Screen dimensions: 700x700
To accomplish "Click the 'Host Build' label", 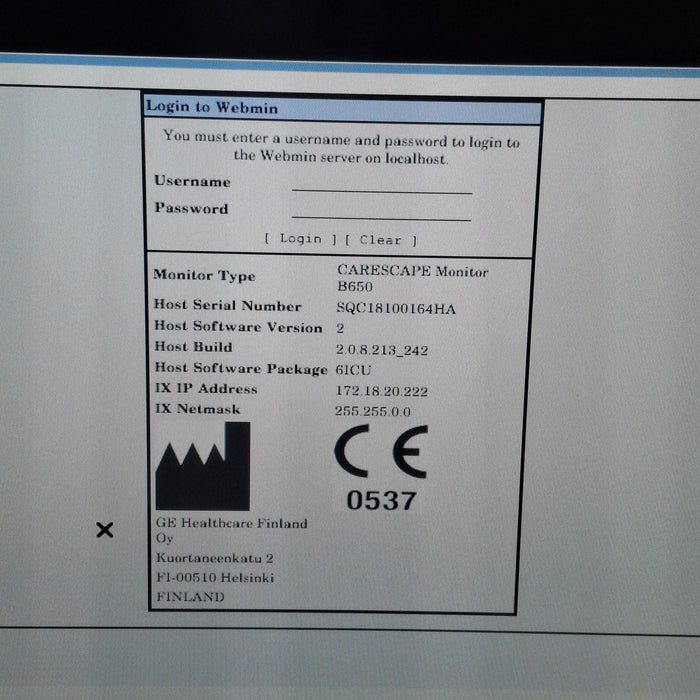I will (x=193, y=347).
